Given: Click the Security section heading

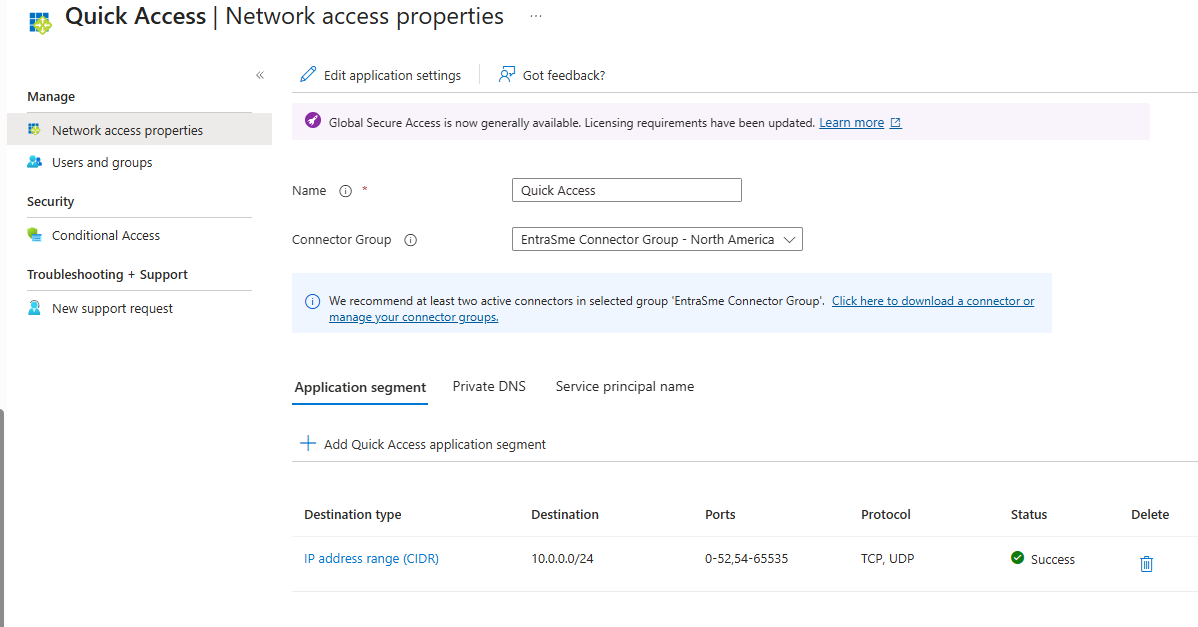Looking at the screenshot, I should [50, 202].
